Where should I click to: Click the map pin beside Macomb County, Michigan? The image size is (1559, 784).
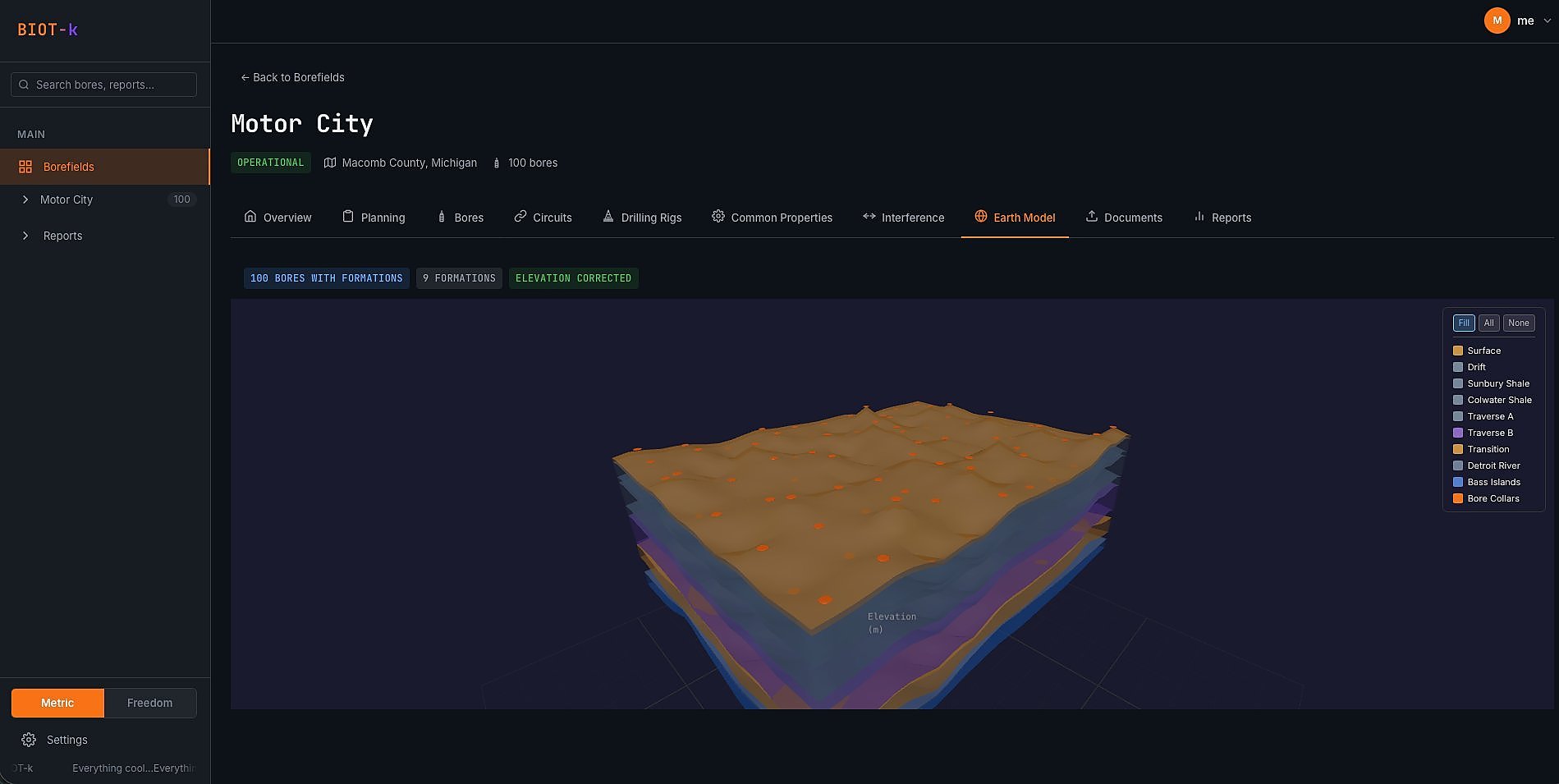coord(329,163)
